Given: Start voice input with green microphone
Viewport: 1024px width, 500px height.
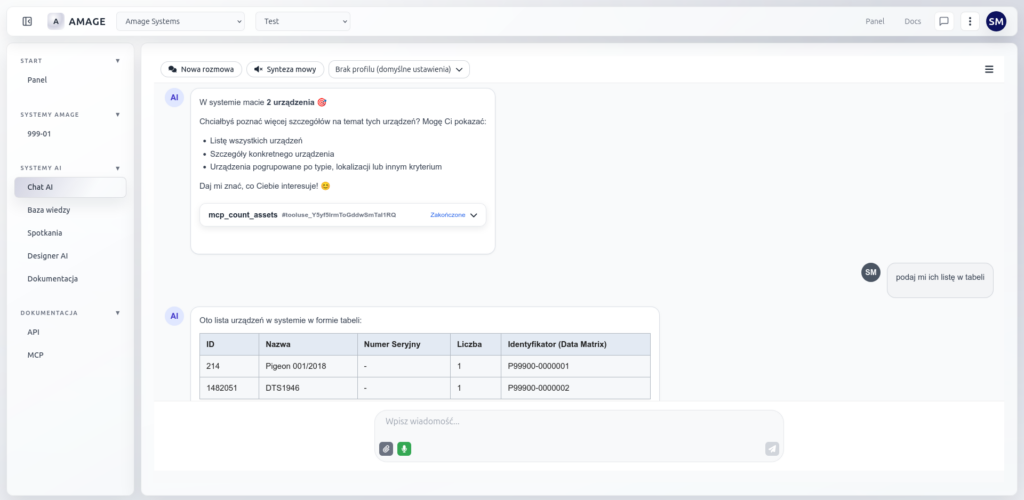Looking at the screenshot, I should 404,449.
